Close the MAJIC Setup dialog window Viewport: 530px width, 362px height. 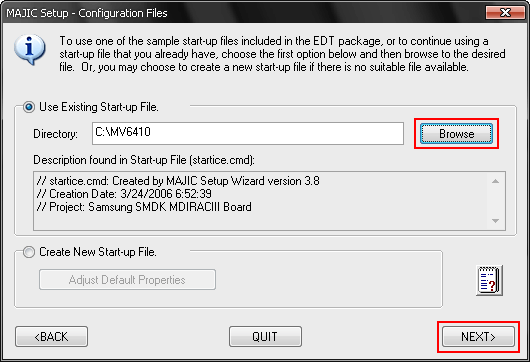[505, 13]
